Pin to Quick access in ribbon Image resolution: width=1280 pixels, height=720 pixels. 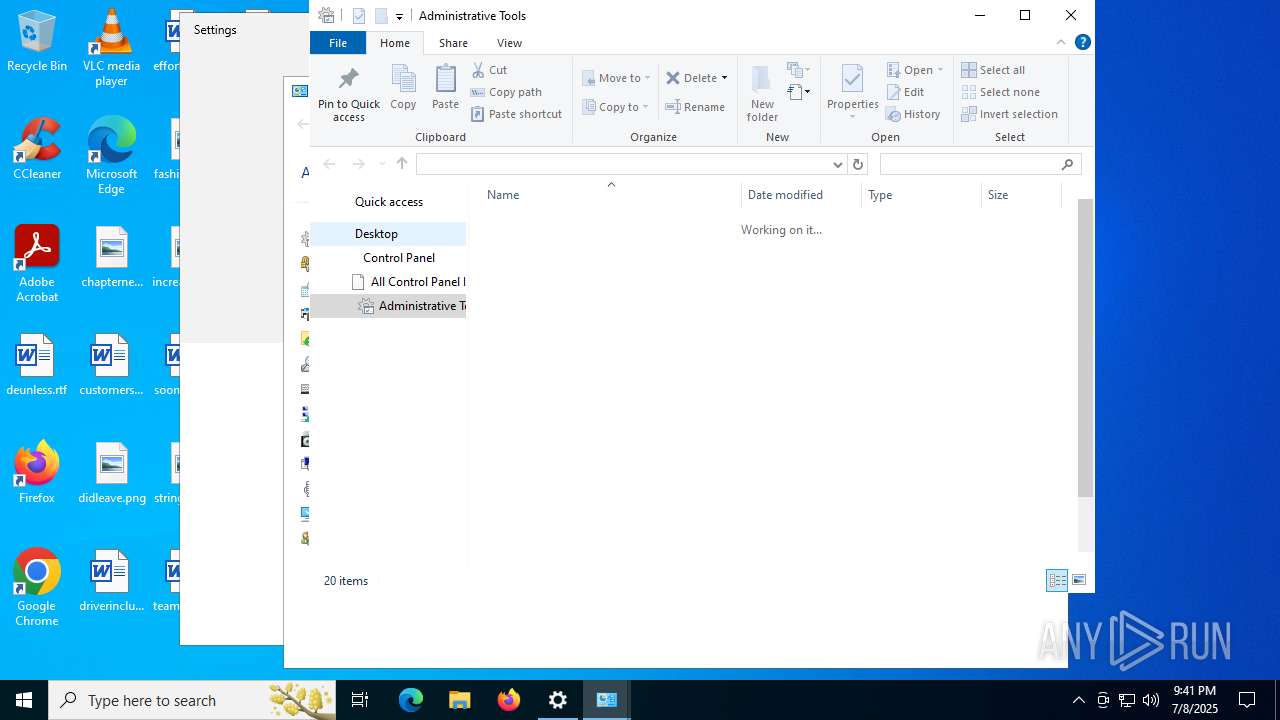click(349, 93)
